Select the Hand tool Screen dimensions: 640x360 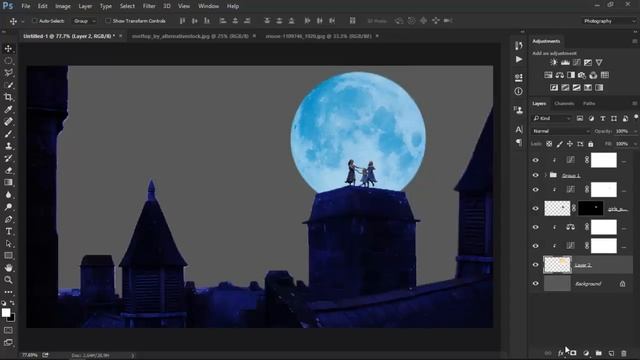[x=8, y=268]
